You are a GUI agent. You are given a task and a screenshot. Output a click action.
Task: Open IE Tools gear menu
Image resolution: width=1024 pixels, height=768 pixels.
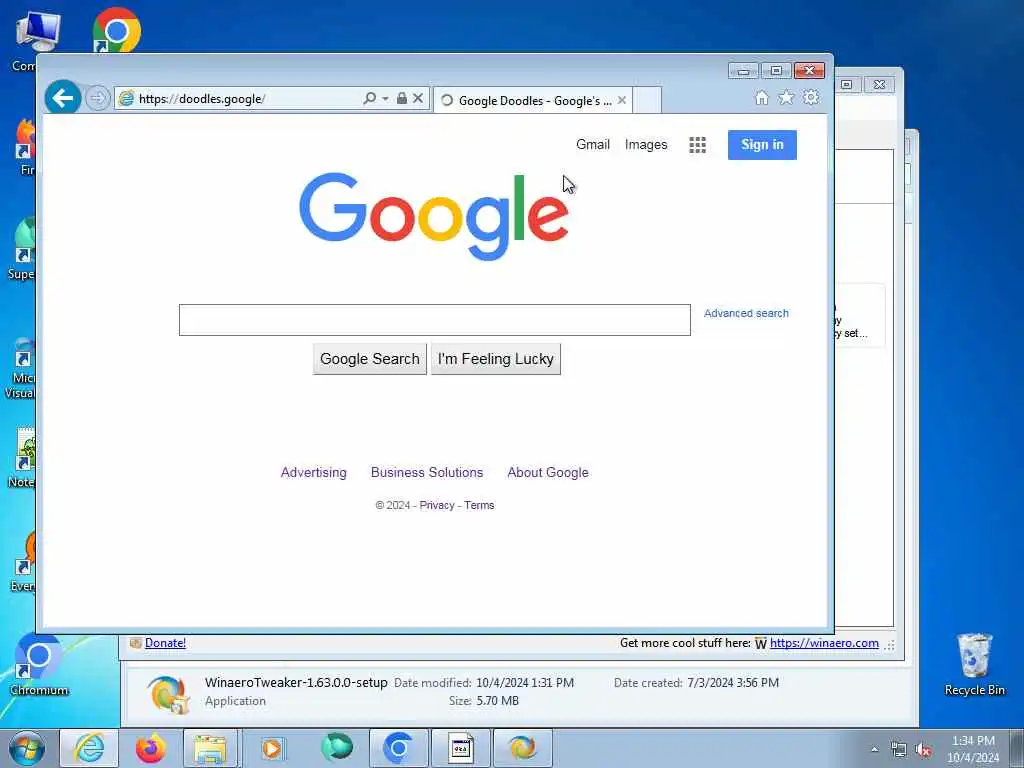tap(810, 97)
